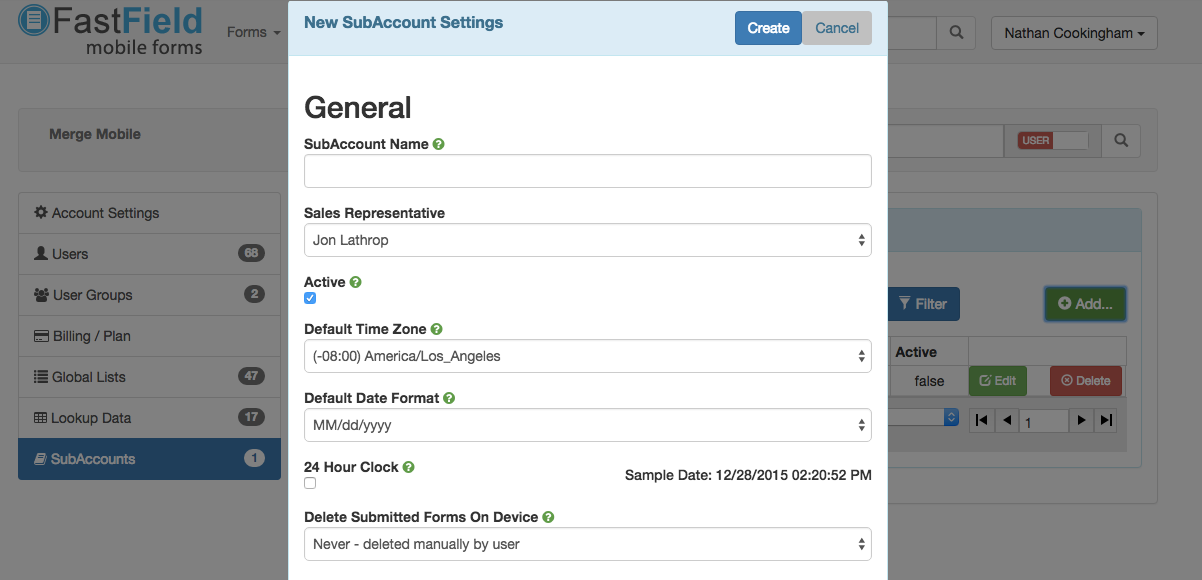Open the Default Date Format dropdown

point(587,425)
